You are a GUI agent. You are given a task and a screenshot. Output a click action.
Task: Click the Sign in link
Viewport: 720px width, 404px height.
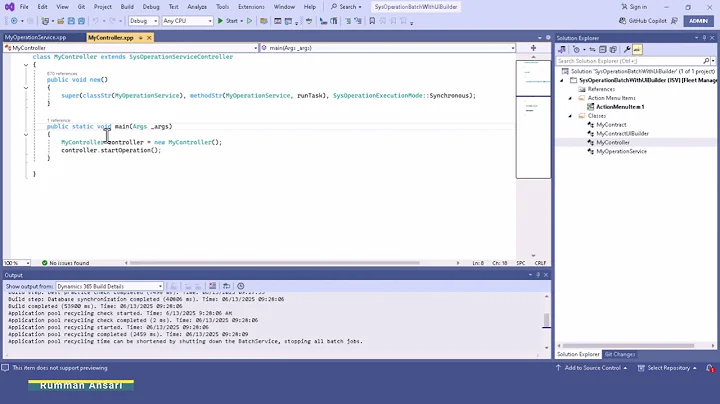(x=634, y=7)
